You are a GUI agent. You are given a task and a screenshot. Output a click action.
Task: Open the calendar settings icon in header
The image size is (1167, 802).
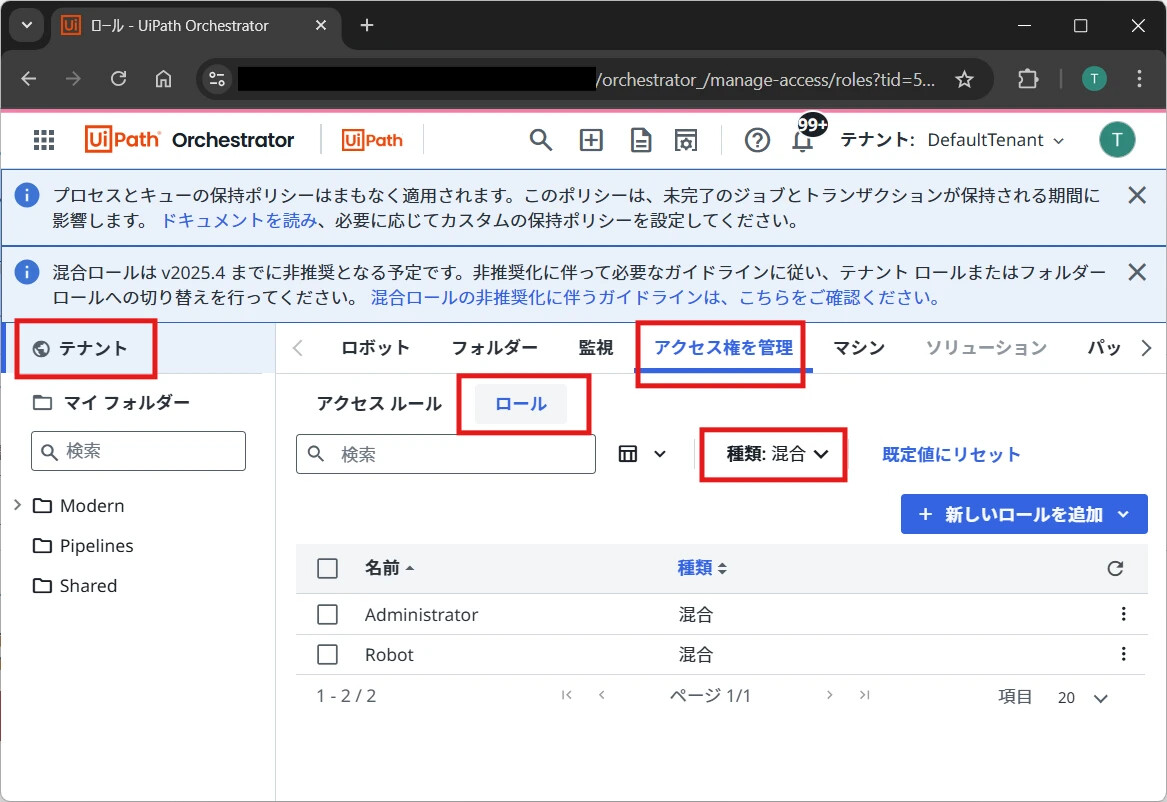click(686, 140)
